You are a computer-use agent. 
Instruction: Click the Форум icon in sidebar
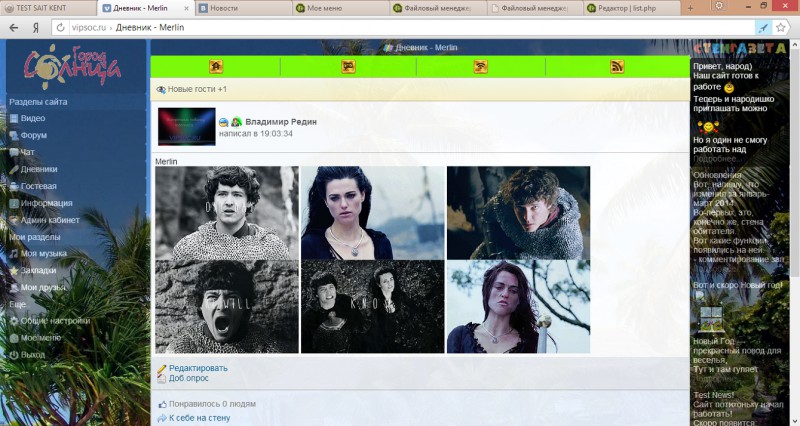coord(14,135)
